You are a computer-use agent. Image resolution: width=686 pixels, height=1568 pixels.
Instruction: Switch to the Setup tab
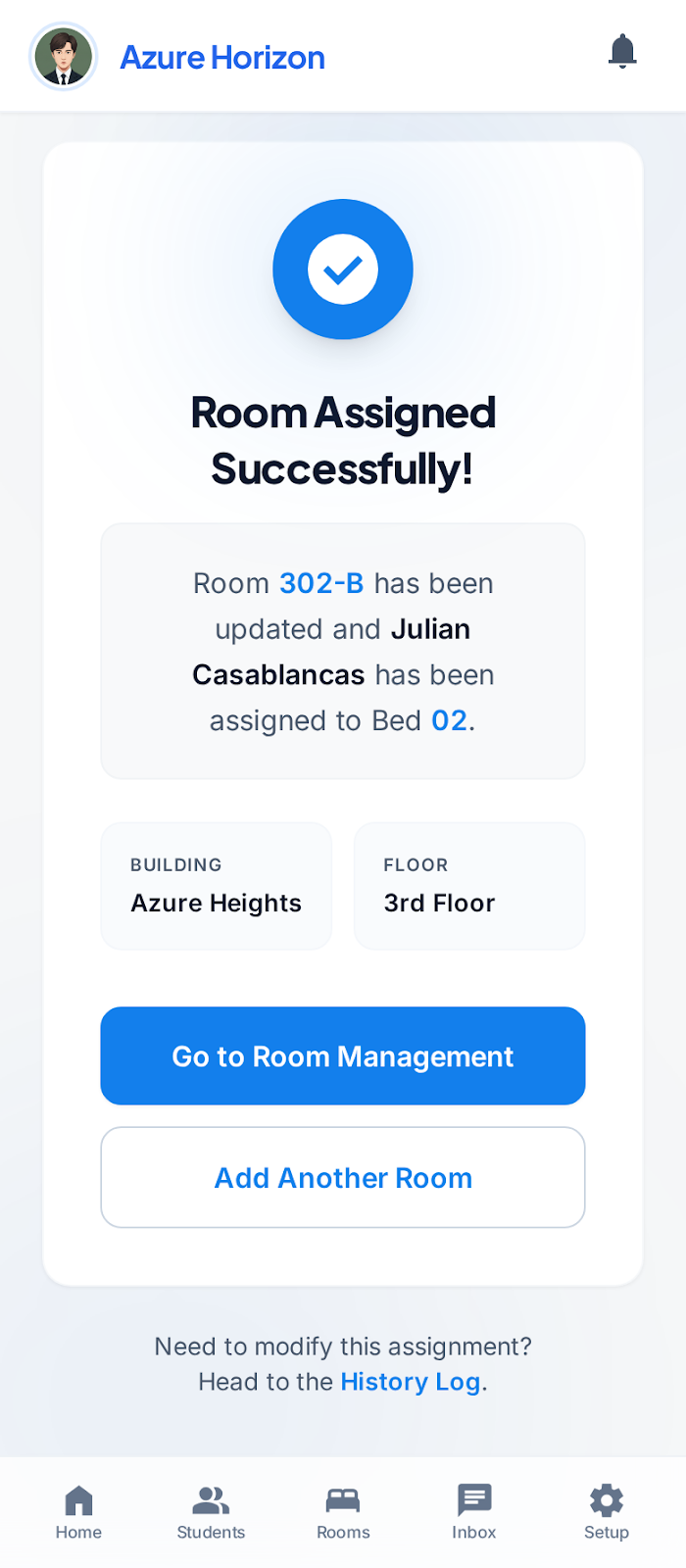pyautogui.click(x=606, y=1512)
